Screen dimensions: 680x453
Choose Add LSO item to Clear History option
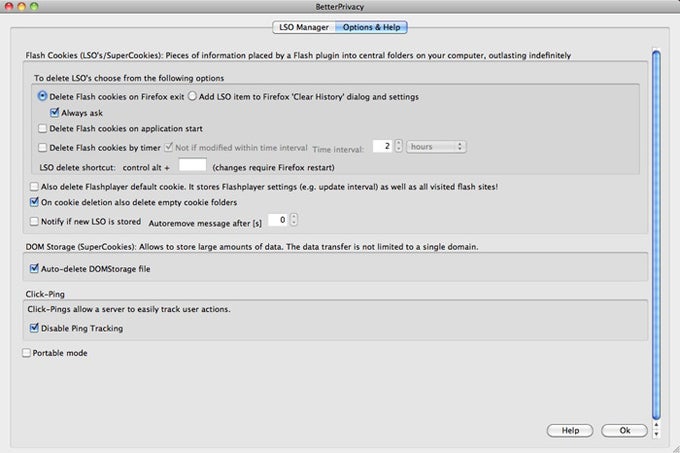point(192,96)
